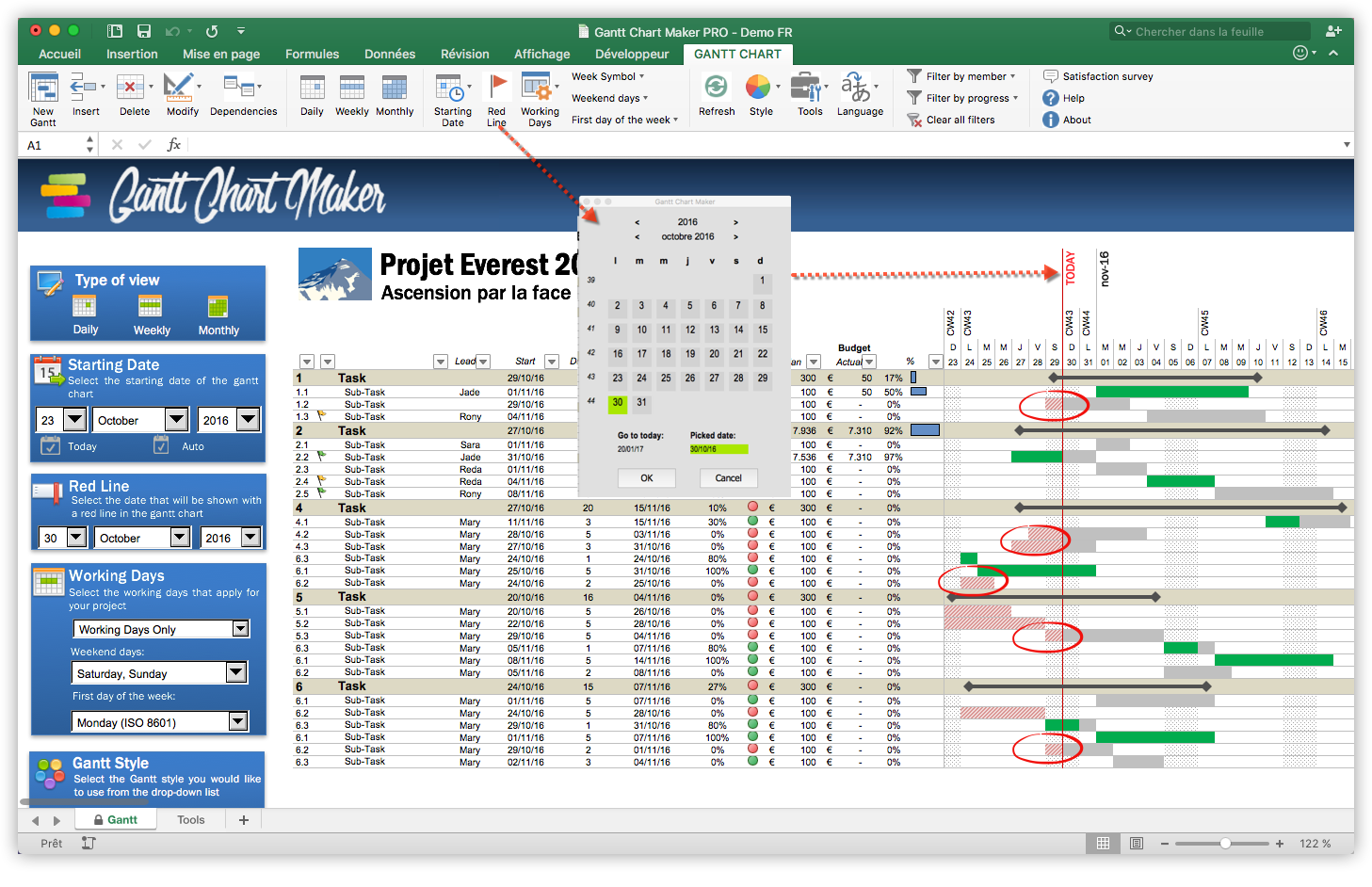This screenshot has height=887, width=1372.
Task: Open the Weekend days ribbon dropdown
Action: tap(609, 98)
